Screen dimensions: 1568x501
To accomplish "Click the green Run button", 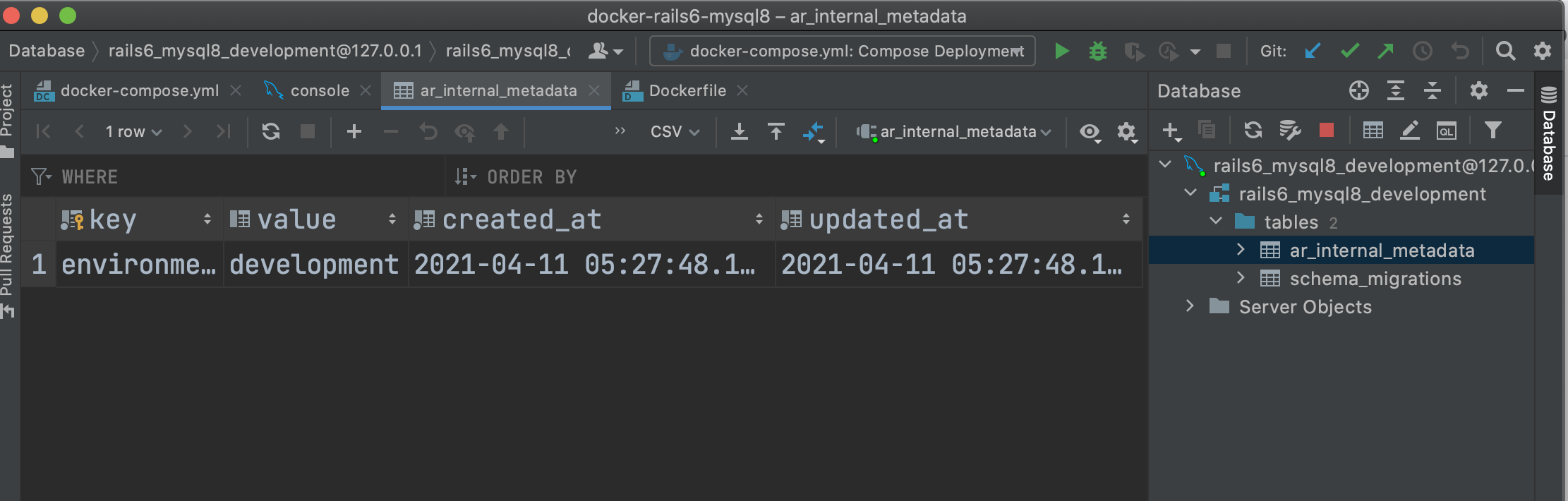I will click(x=1061, y=52).
